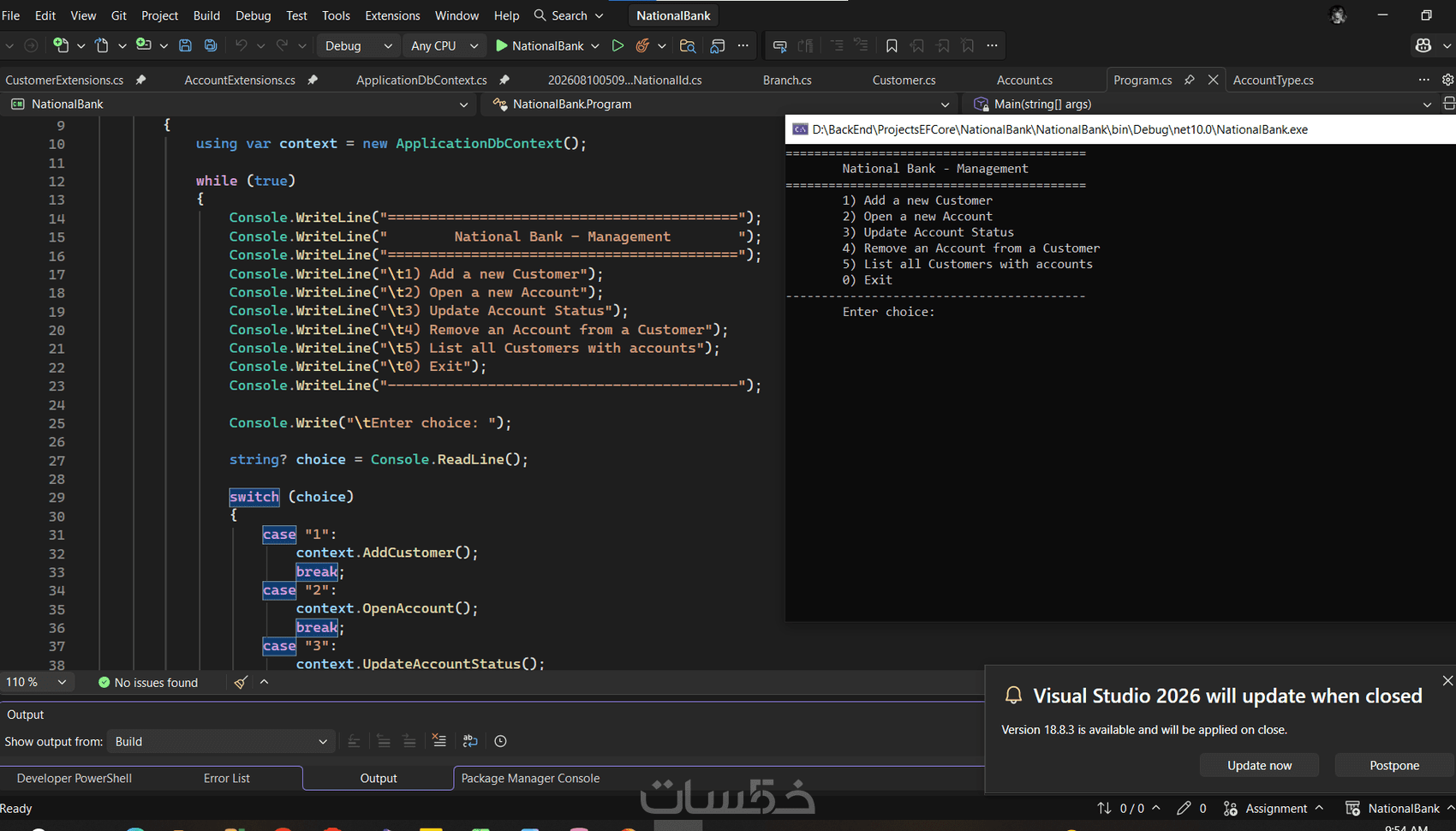Toggle word wrap in Output panel
The height and width of the screenshot is (831, 1456).
(x=470, y=741)
